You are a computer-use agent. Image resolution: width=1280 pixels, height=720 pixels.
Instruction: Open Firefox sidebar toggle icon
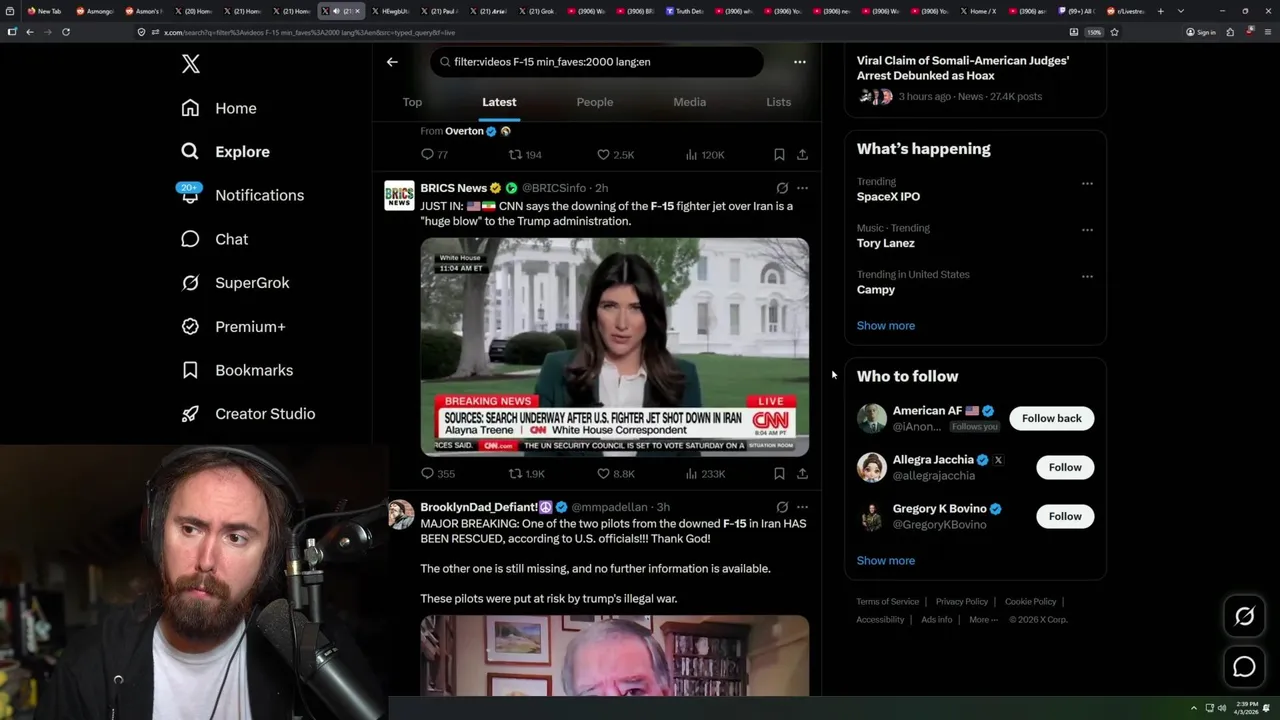[12, 32]
